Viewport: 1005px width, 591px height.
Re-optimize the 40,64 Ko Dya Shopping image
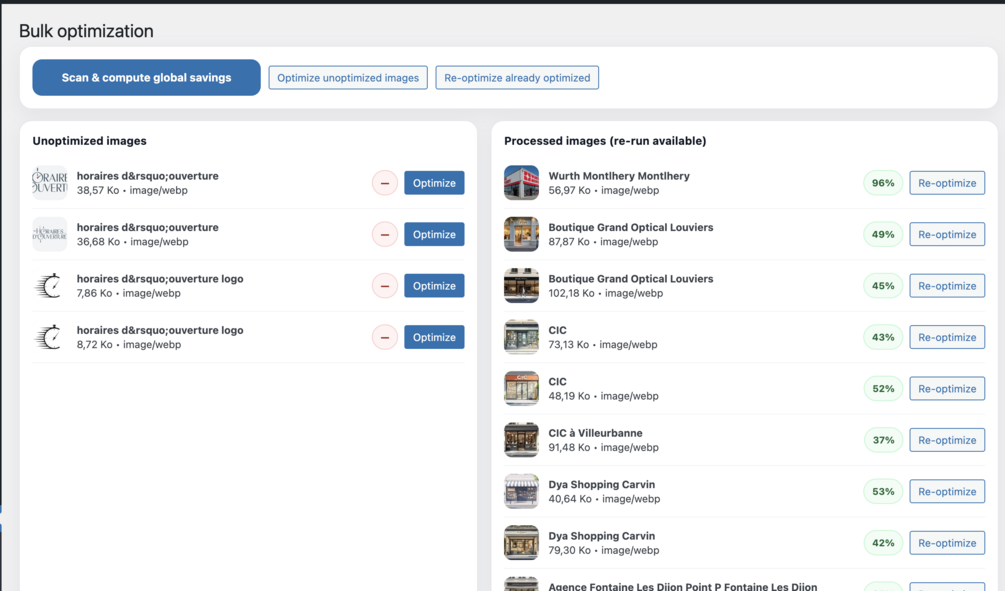[x=947, y=492]
